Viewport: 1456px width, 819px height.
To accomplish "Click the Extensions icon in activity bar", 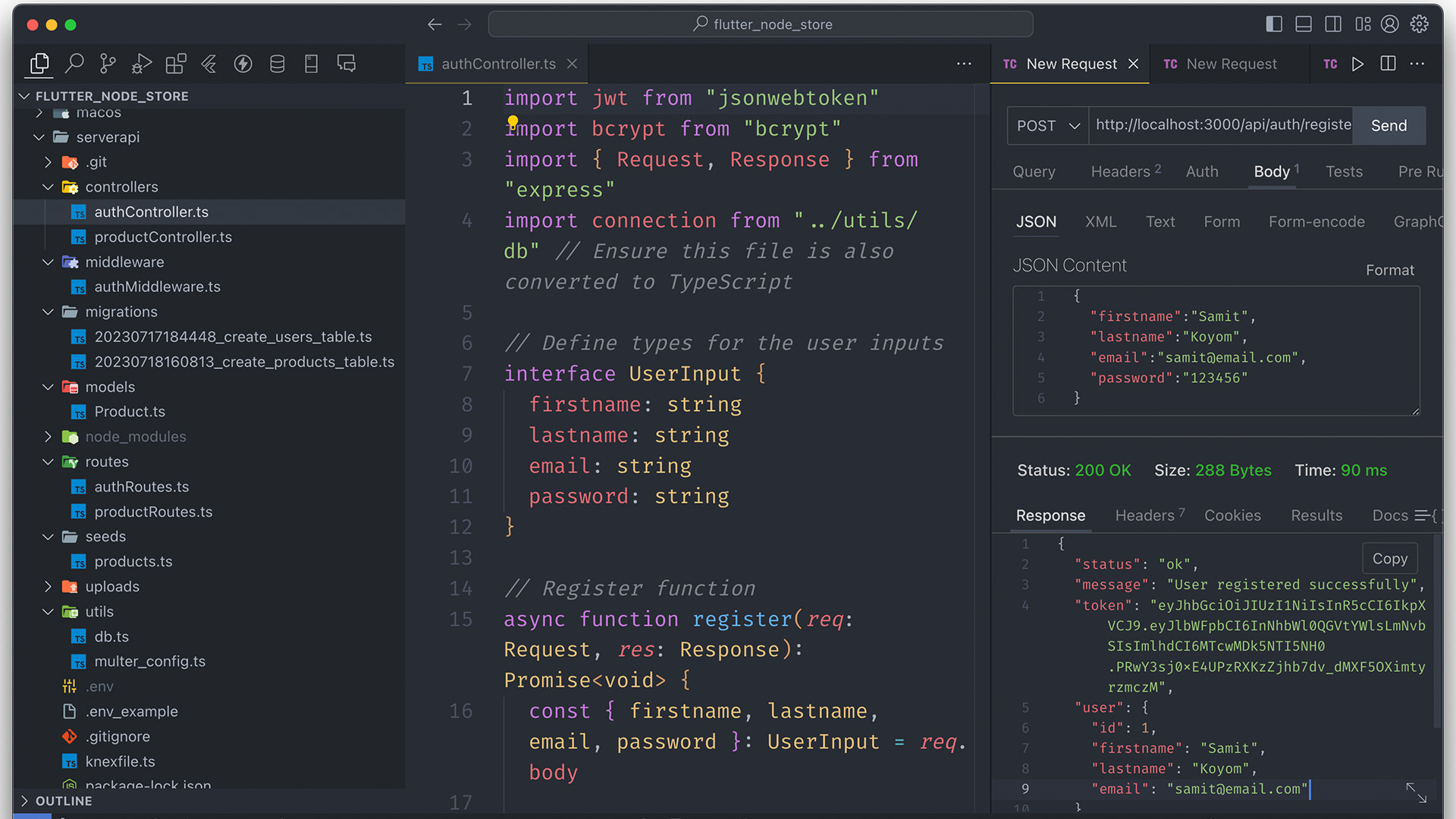I will [175, 64].
